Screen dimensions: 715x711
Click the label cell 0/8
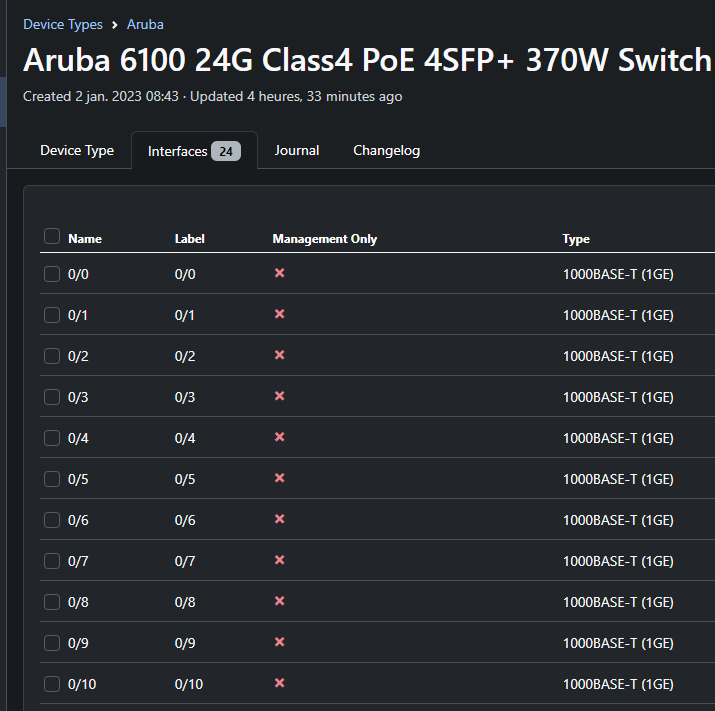(x=185, y=602)
